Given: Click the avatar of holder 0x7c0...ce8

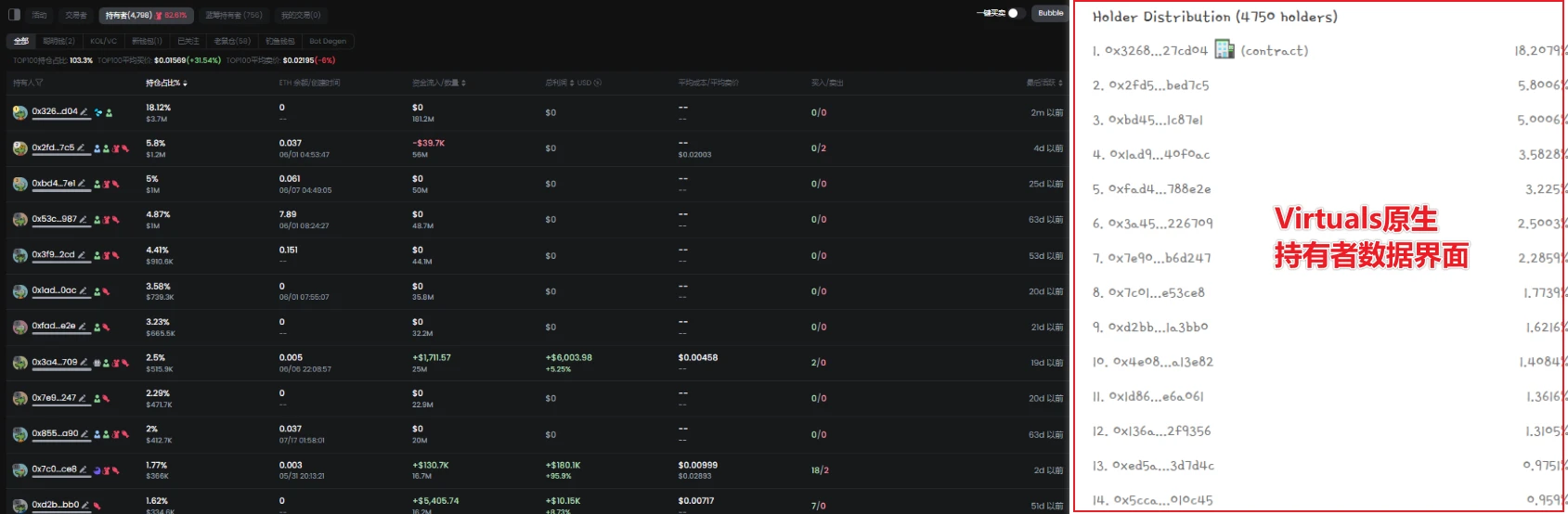Looking at the screenshot, I should (19, 470).
